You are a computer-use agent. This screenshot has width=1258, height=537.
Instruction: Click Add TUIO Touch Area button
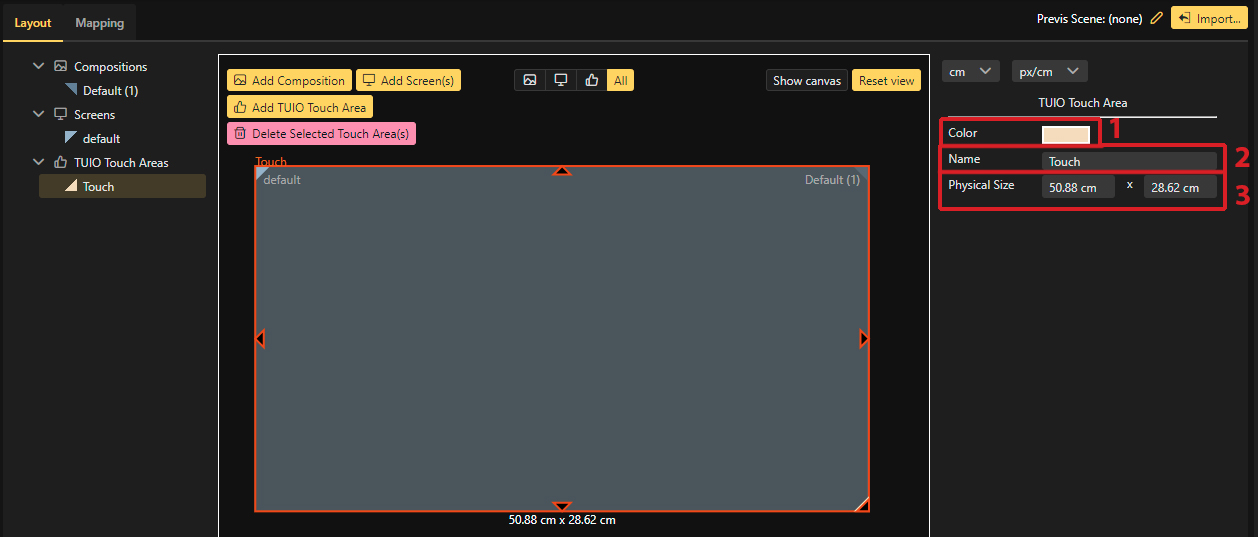[300, 107]
